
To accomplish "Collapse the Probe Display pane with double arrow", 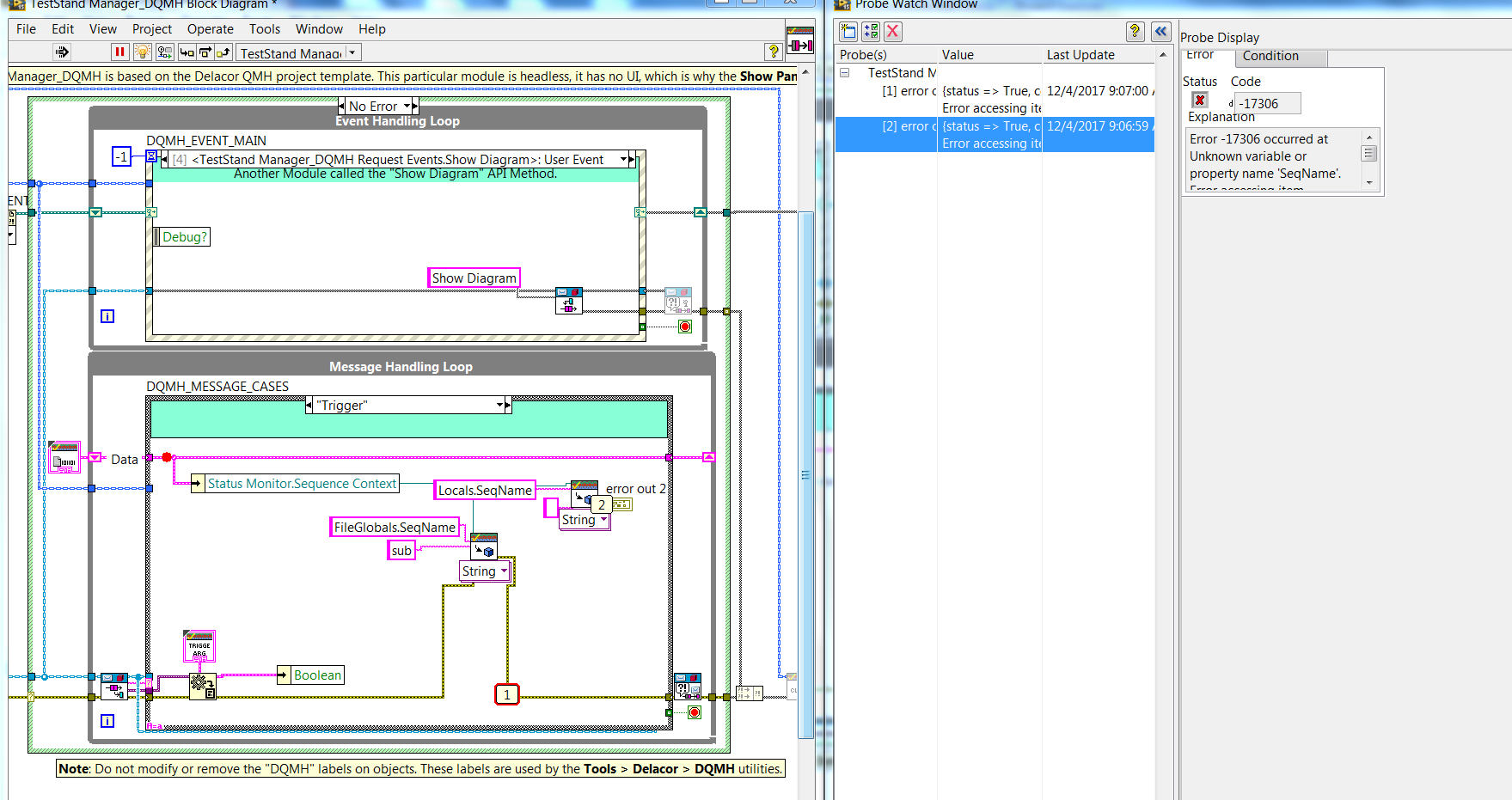I will point(1161,32).
